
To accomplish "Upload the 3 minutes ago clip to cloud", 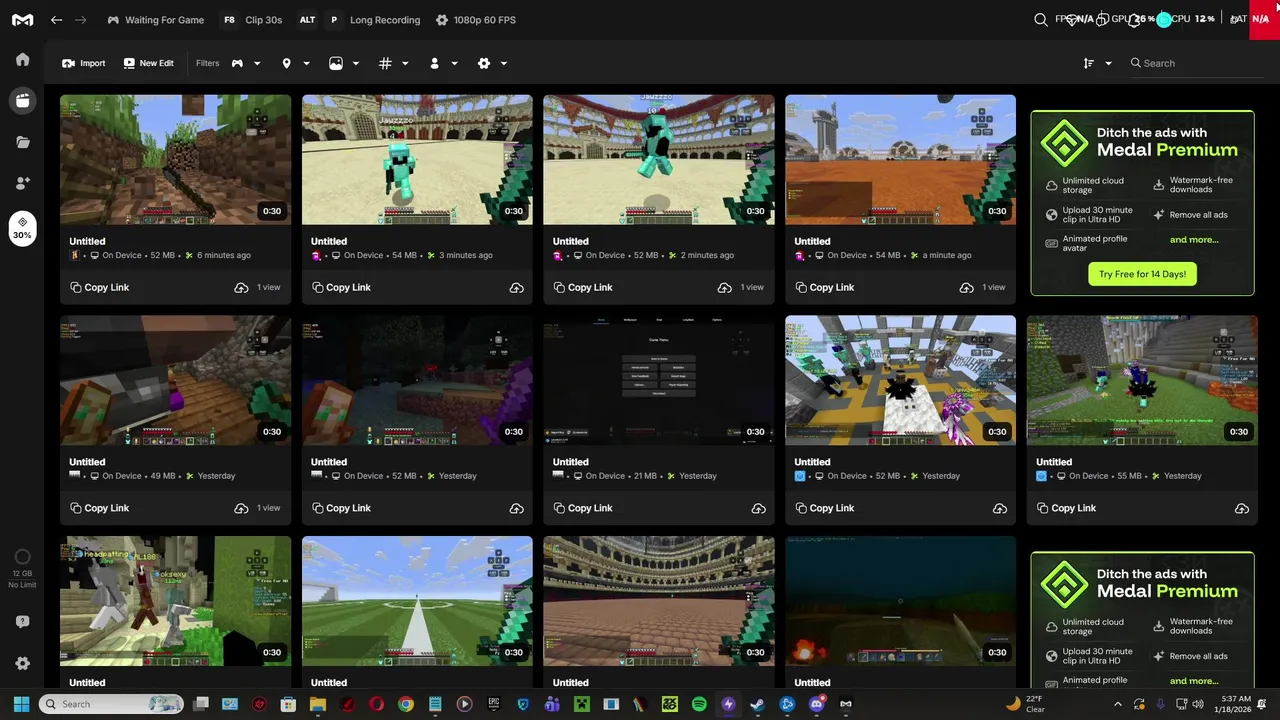I will (x=516, y=288).
